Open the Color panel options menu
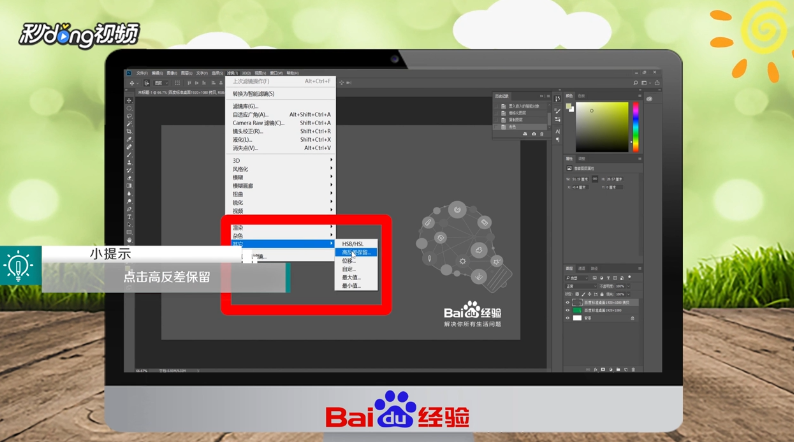Image resolution: width=794 pixels, height=442 pixels. [x=640, y=96]
